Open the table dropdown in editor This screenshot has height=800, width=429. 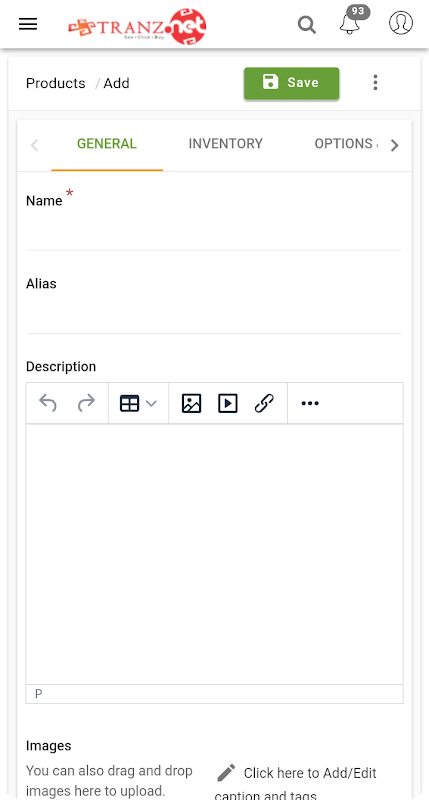point(138,403)
